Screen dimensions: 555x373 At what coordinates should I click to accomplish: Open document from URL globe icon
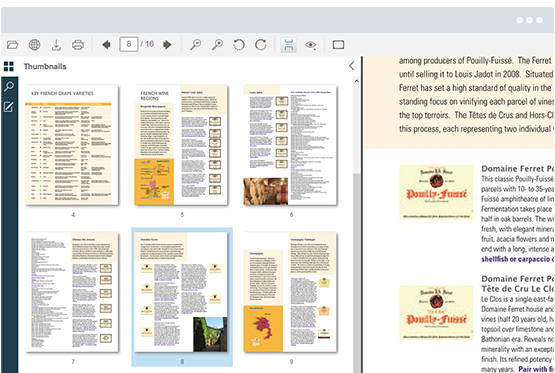[x=34, y=45]
